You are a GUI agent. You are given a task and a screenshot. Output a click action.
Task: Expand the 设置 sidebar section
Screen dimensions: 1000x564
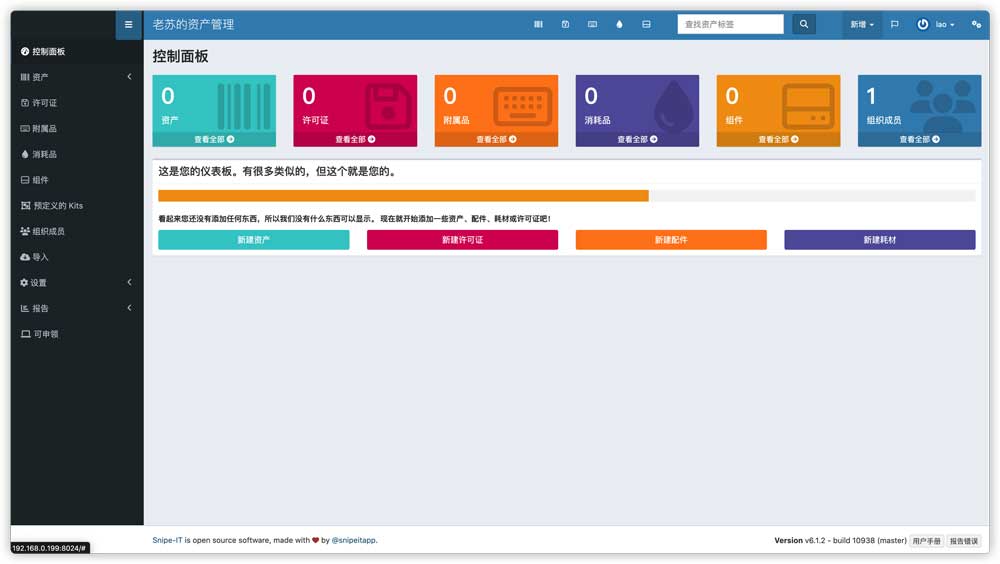(76, 283)
